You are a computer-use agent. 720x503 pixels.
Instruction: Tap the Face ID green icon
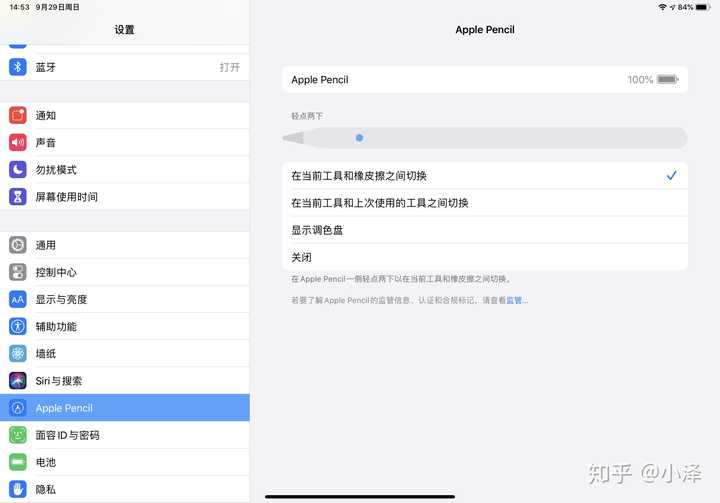[x=17, y=435]
